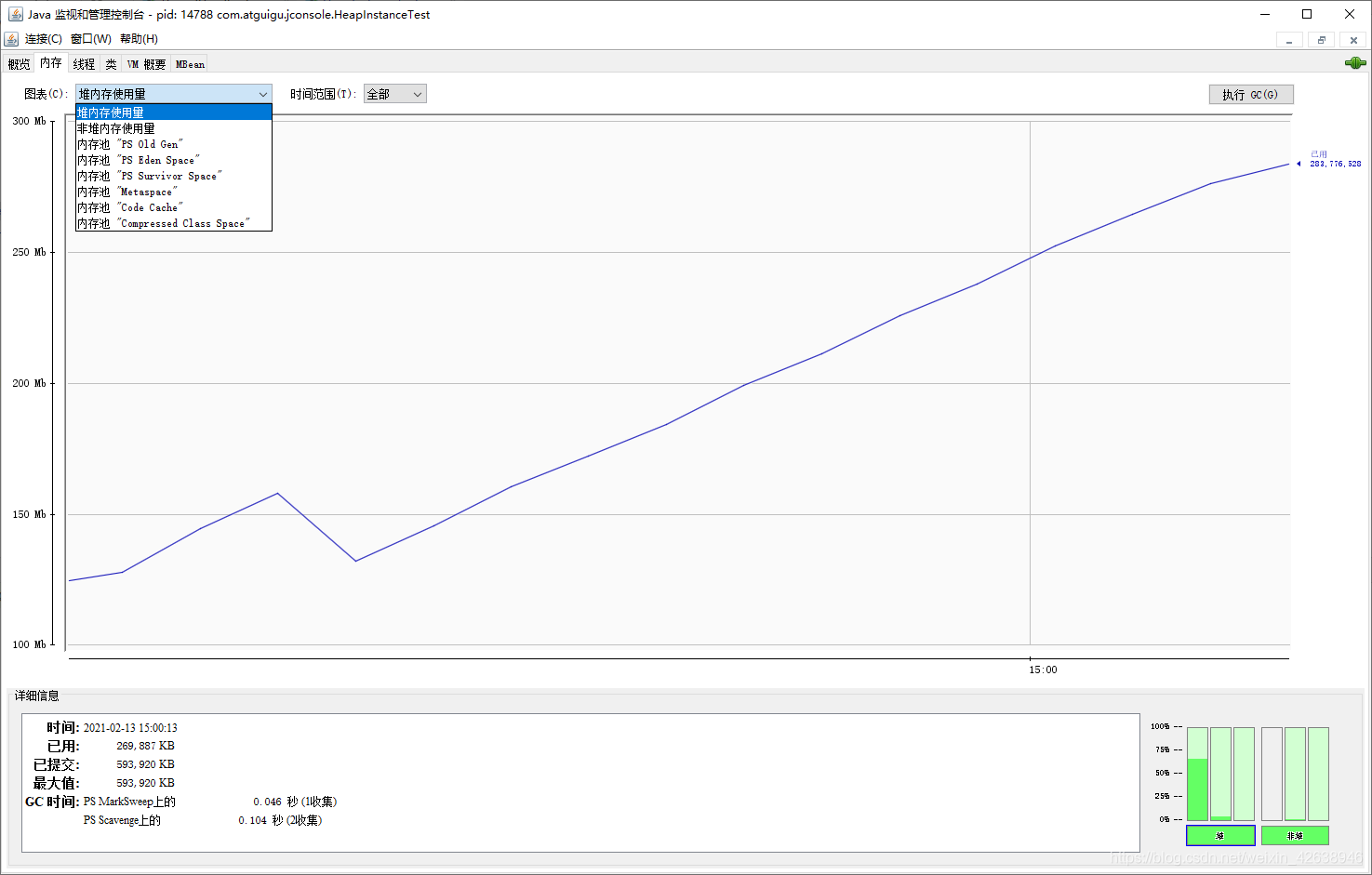1372x875 pixels.
Task: Select 内存池 "Metaspace" option
Action: [173, 192]
